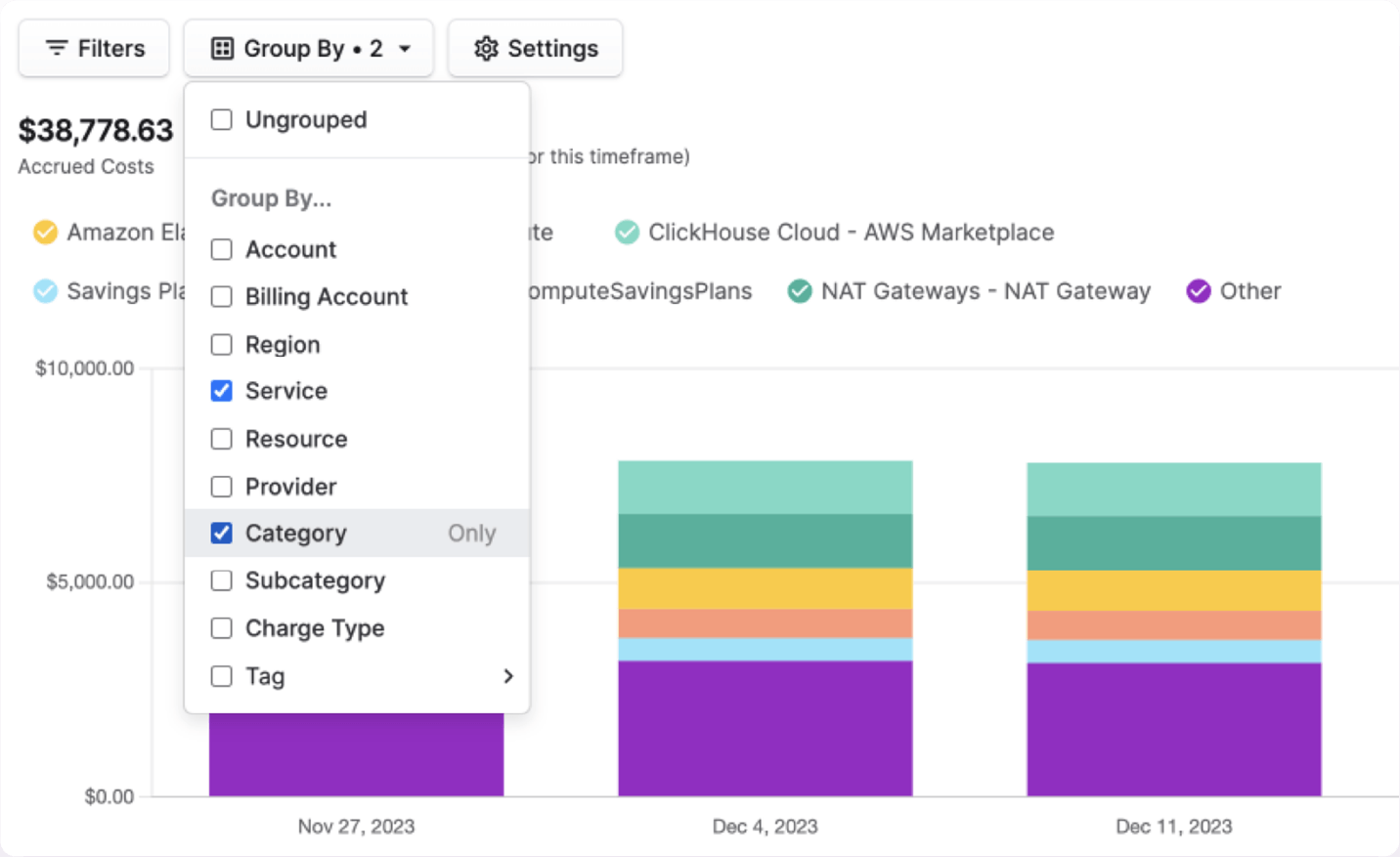
Task: Click the Filters funnel icon
Action: 57,48
